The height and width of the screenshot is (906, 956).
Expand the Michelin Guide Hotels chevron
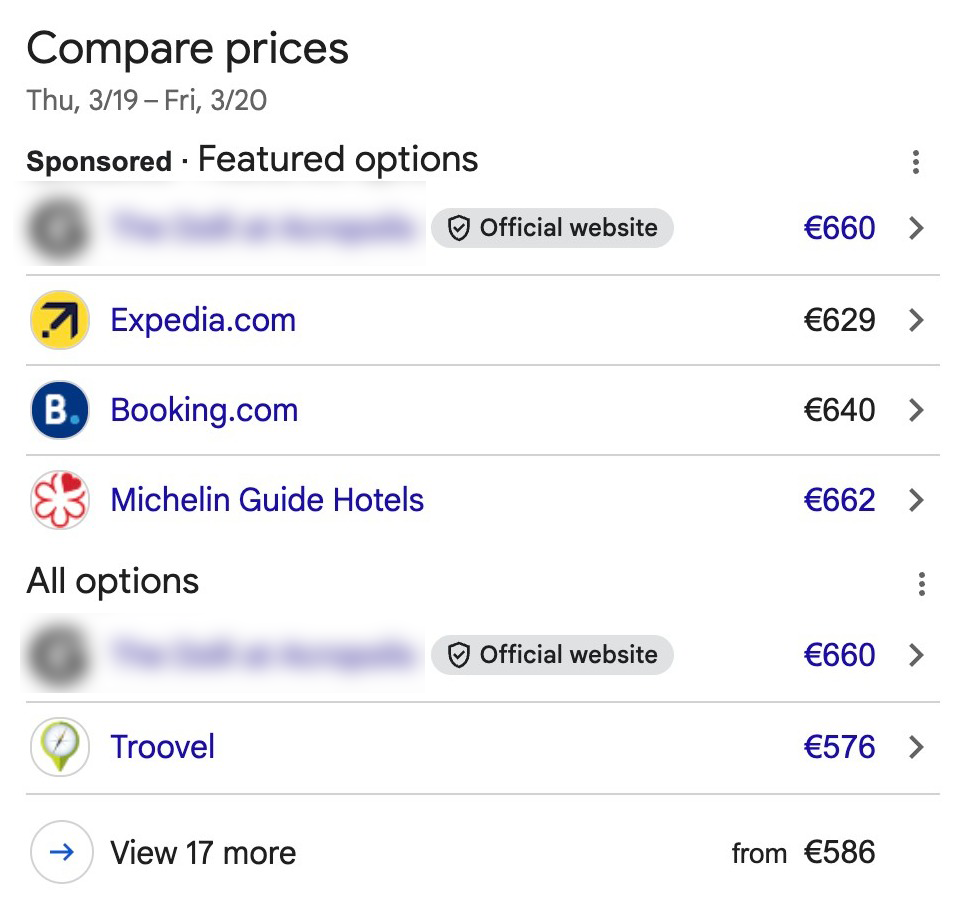point(916,500)
